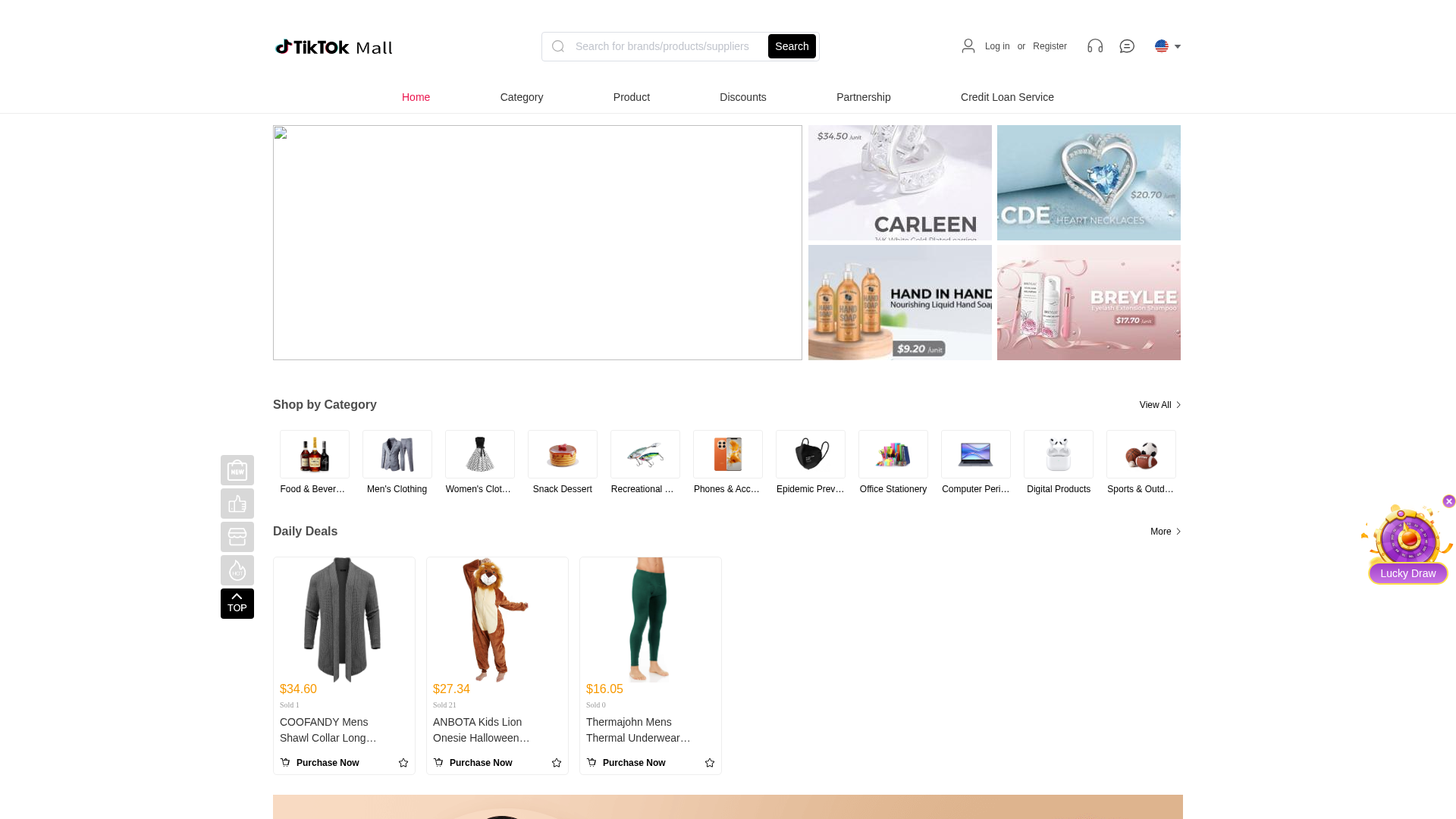Click the main carousel banner image
This screenshot has height=819, width=1456.
click(x=538, y=243)
